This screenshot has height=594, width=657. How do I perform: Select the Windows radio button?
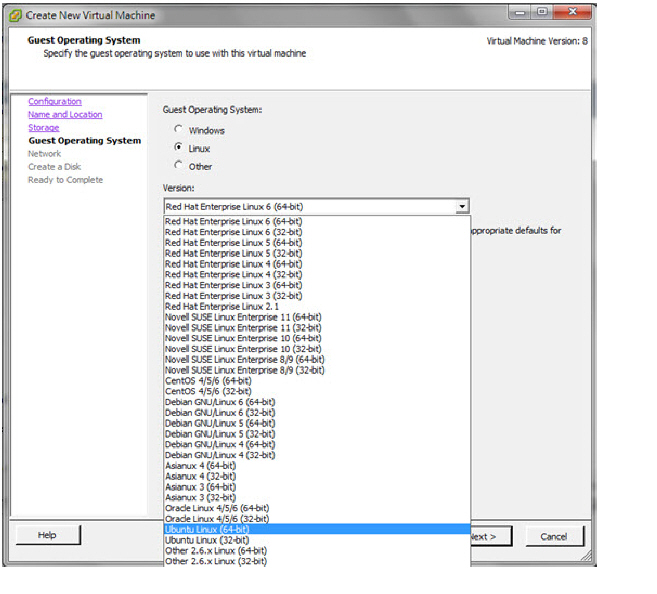click(x=178, y=129)
